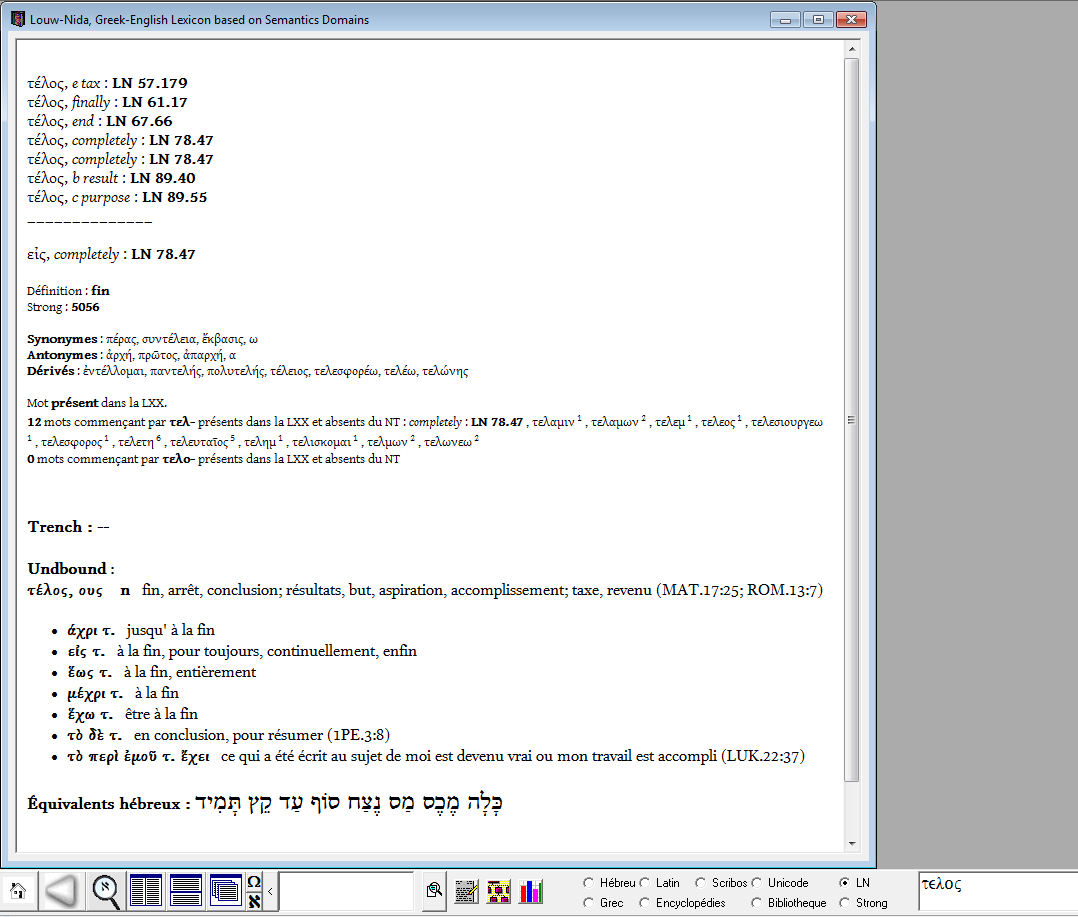Click the 1PE.3:8 verse reference
The image size is (1078, 917).
358,736
